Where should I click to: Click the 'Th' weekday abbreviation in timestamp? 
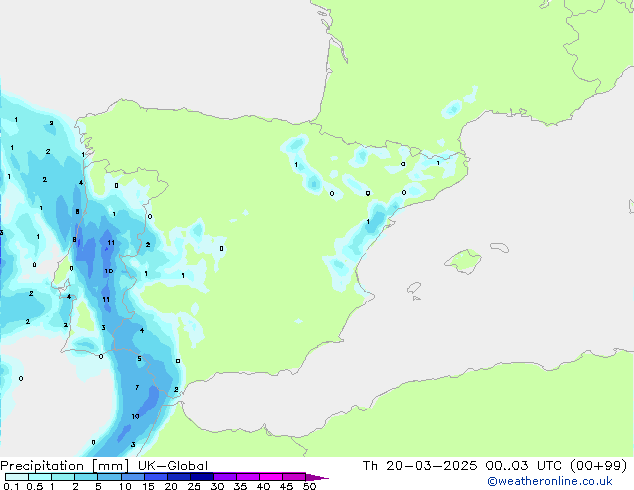pos(370,466)
